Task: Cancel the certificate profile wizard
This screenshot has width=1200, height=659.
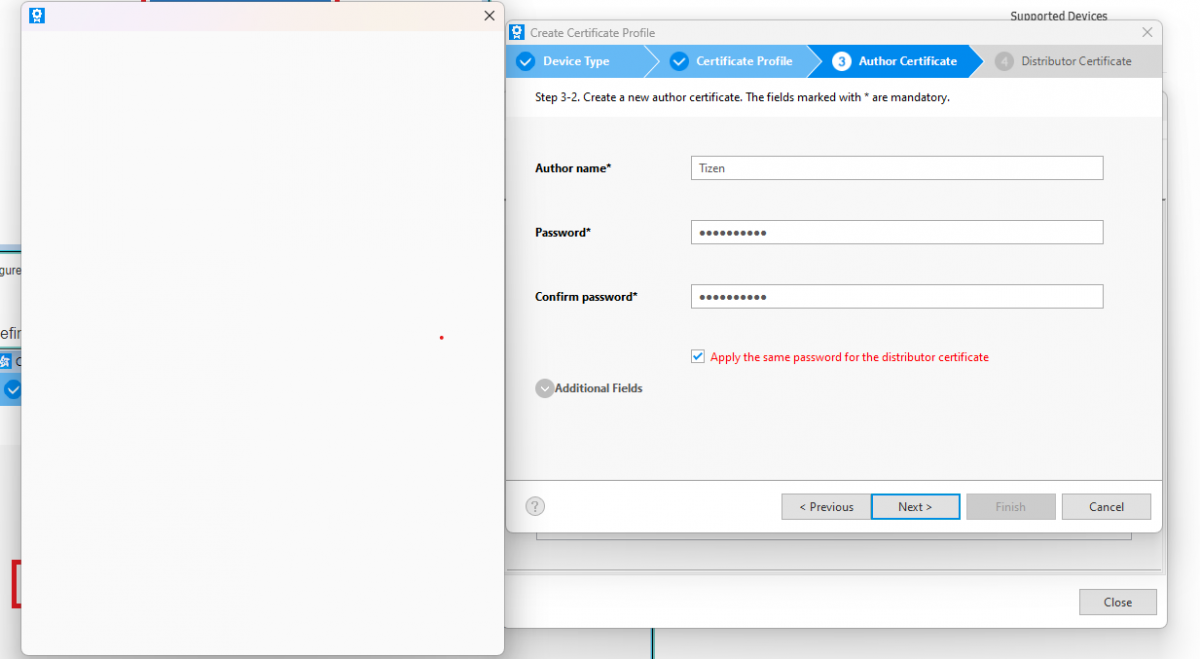Action: point(1106,507)
